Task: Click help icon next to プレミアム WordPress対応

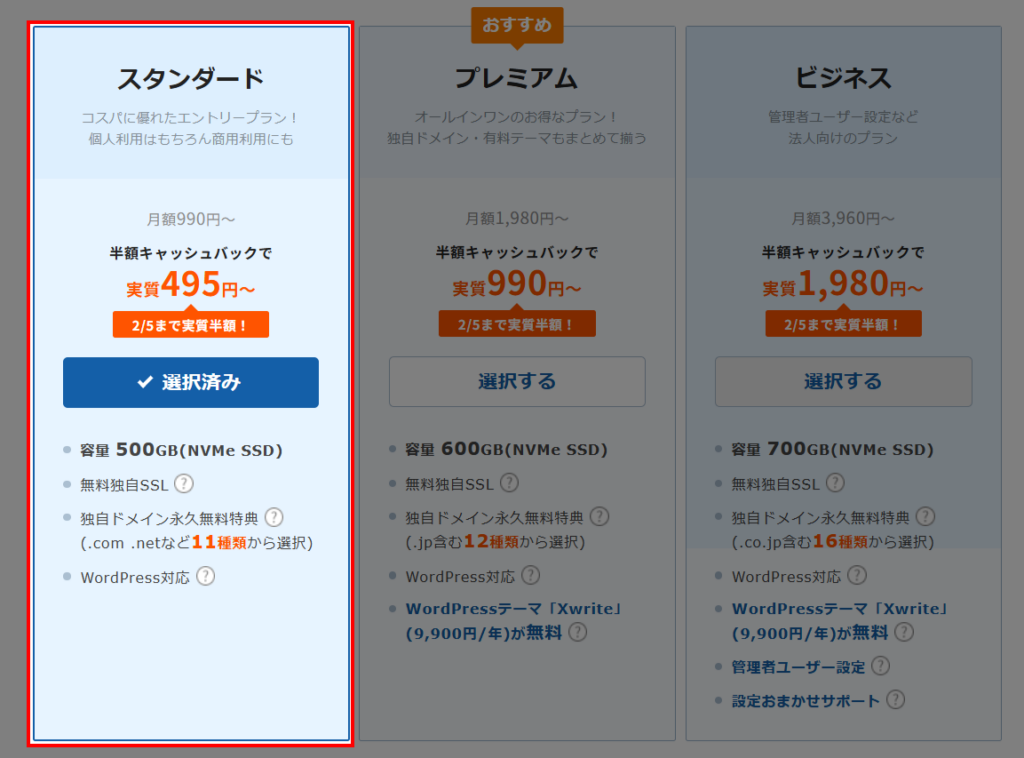Action: (x=531, y=575)
